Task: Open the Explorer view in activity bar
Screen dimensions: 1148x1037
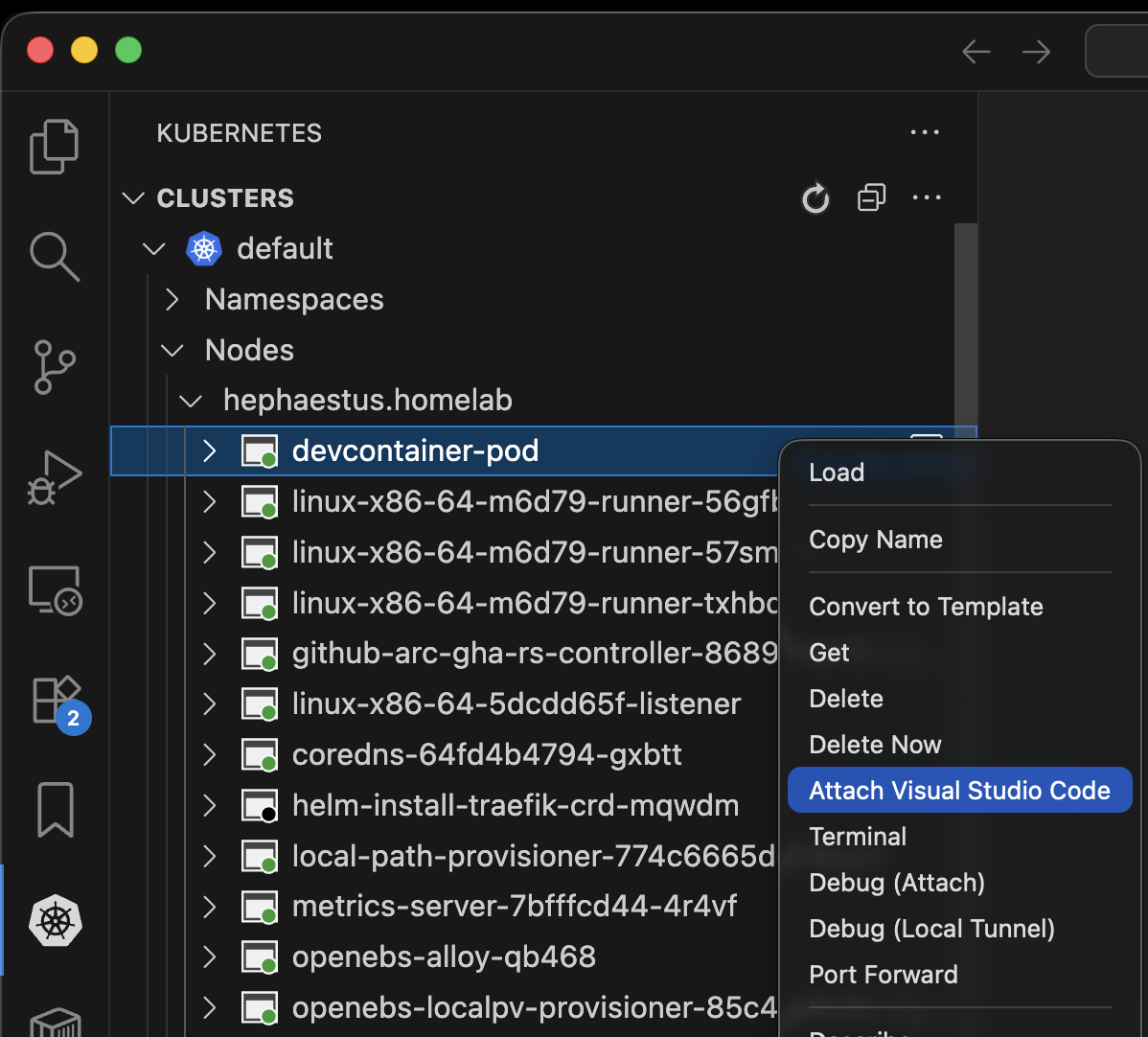Action: [x=55, y=146]
